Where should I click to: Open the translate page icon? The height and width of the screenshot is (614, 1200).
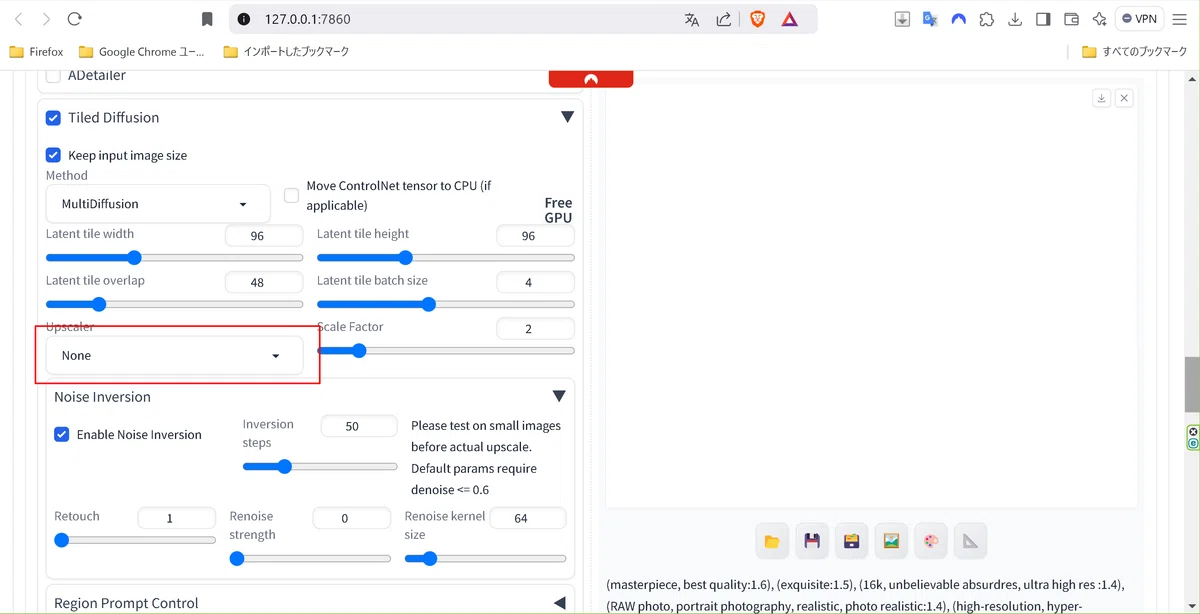(x=692, y=19)
